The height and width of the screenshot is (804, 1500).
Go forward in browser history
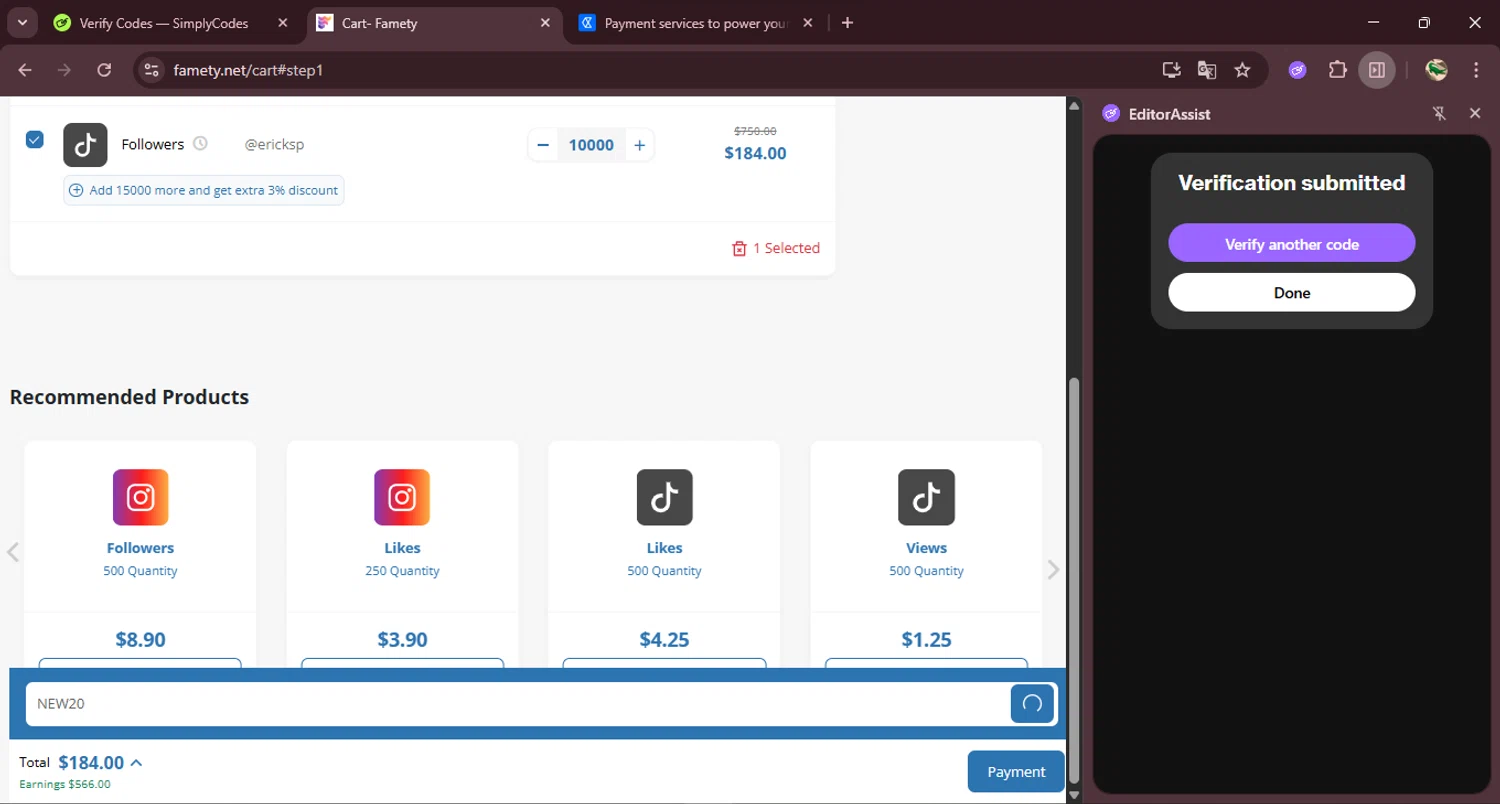pos(64,70)
